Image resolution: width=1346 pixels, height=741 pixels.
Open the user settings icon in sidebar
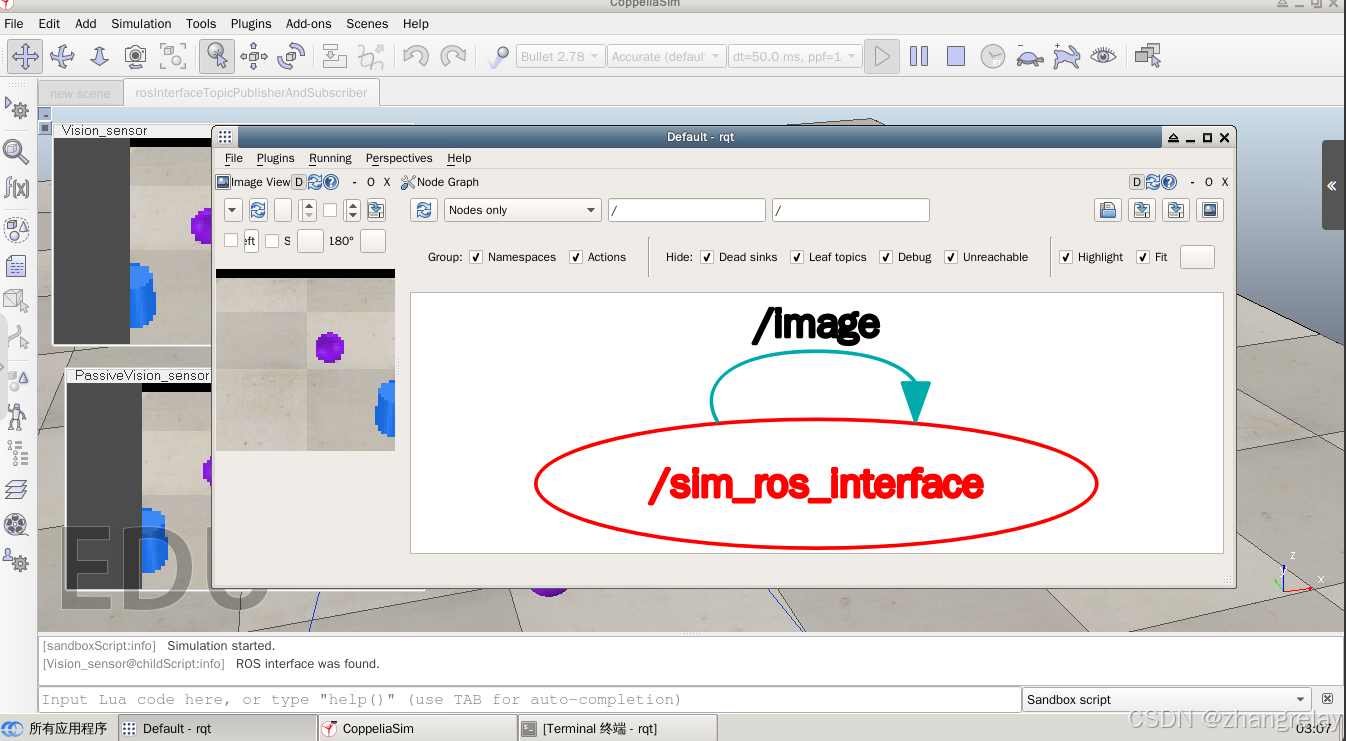[x=16, y=561]
